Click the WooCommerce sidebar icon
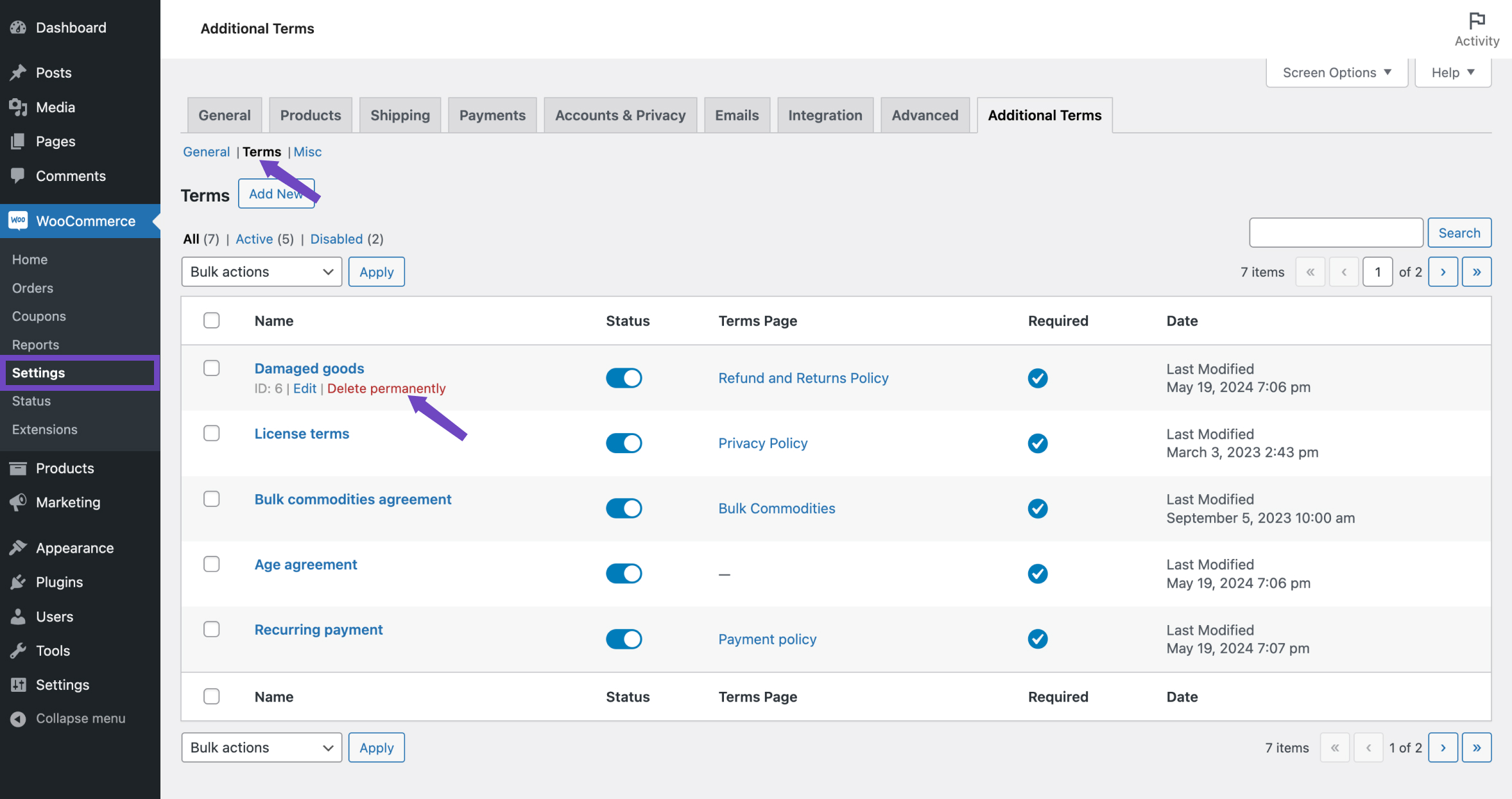Viewport: 1512px width, 799px height. pos(18,221)
